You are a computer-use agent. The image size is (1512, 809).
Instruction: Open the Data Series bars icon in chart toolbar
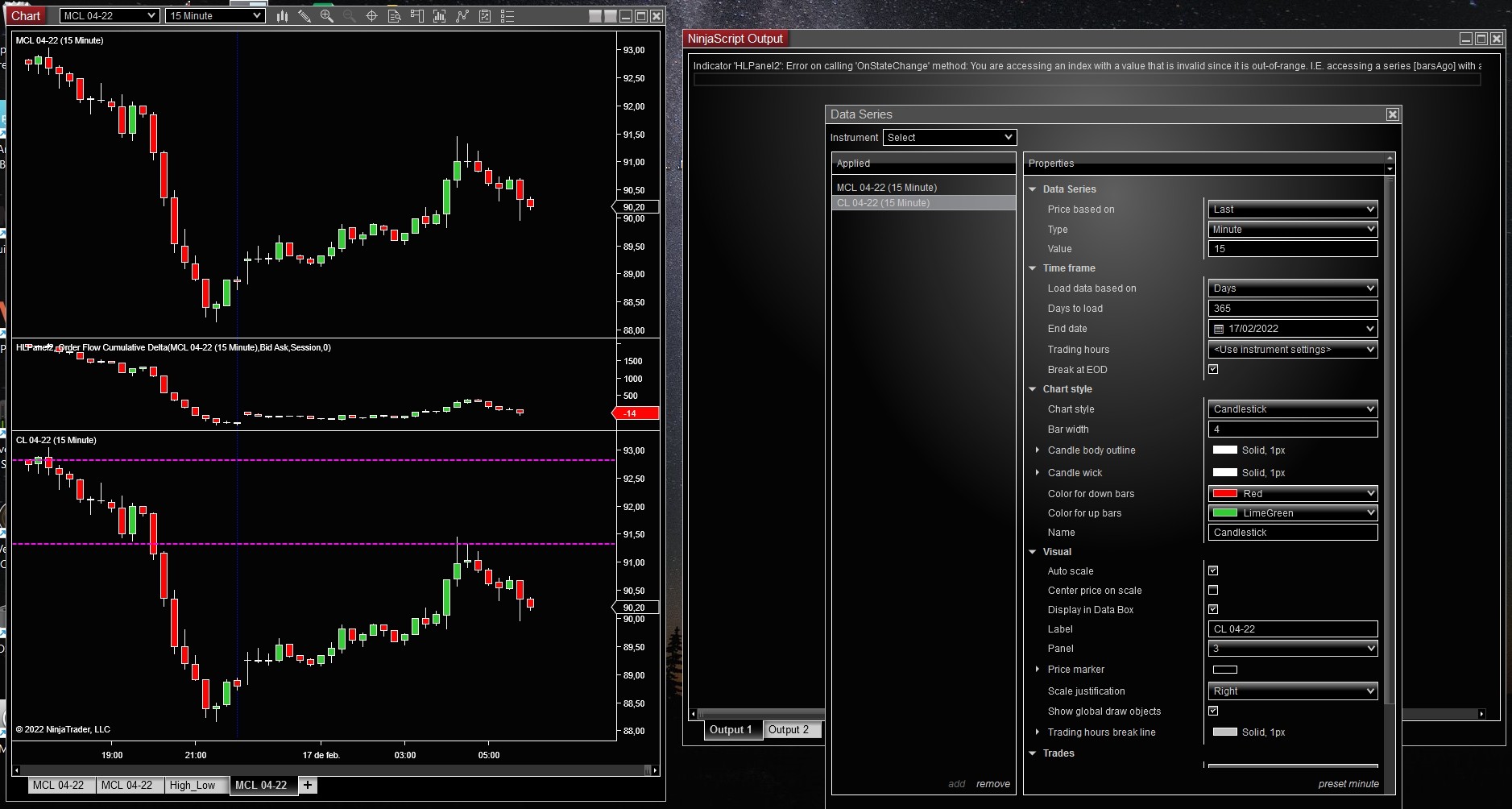click(282, 16)
